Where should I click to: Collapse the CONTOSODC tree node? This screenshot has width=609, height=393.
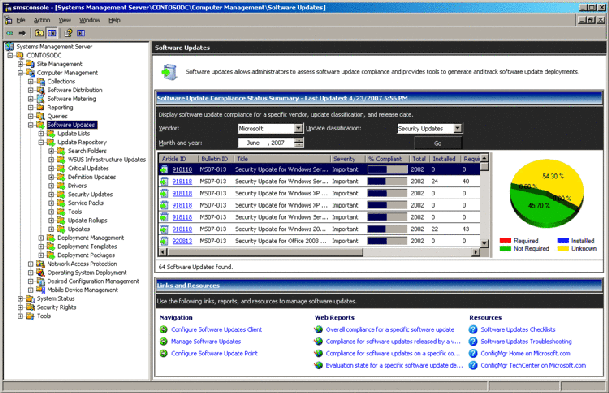[x=10, y=55]
